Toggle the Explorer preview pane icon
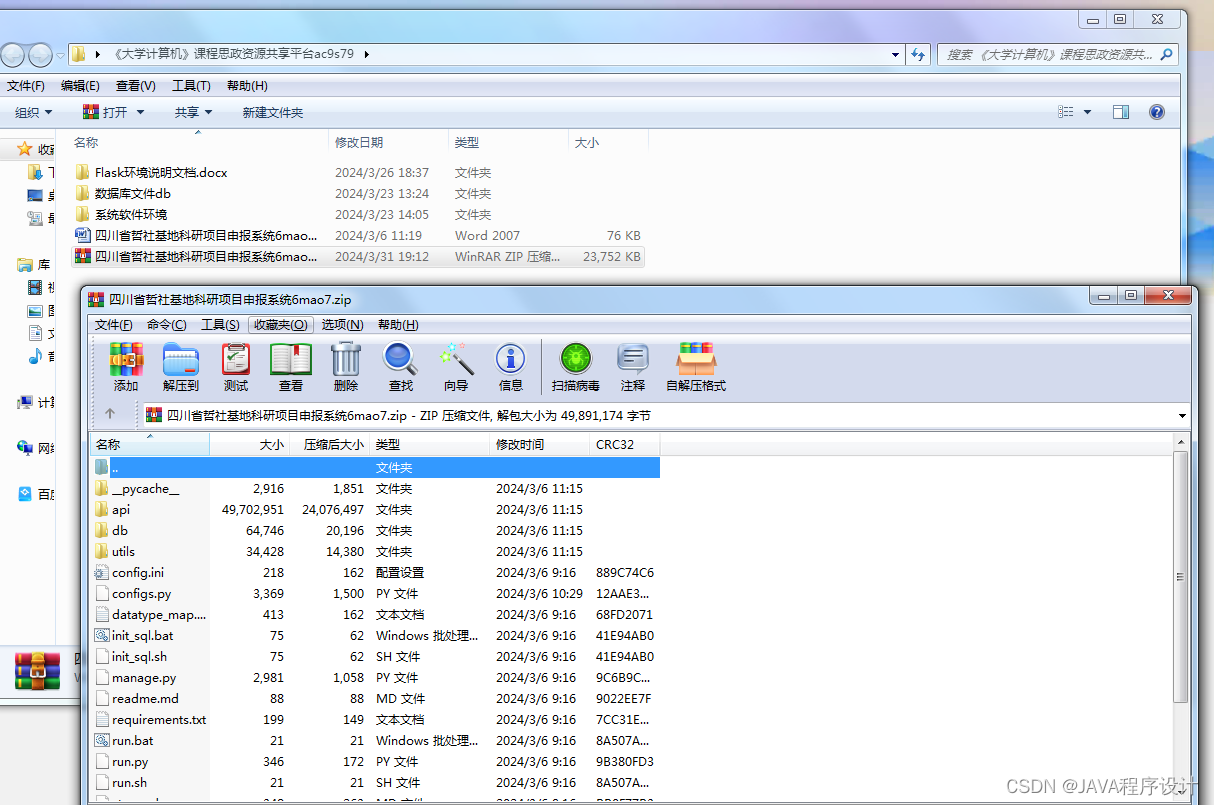This screenshot has width=1214, height=805. (1121, 112)
